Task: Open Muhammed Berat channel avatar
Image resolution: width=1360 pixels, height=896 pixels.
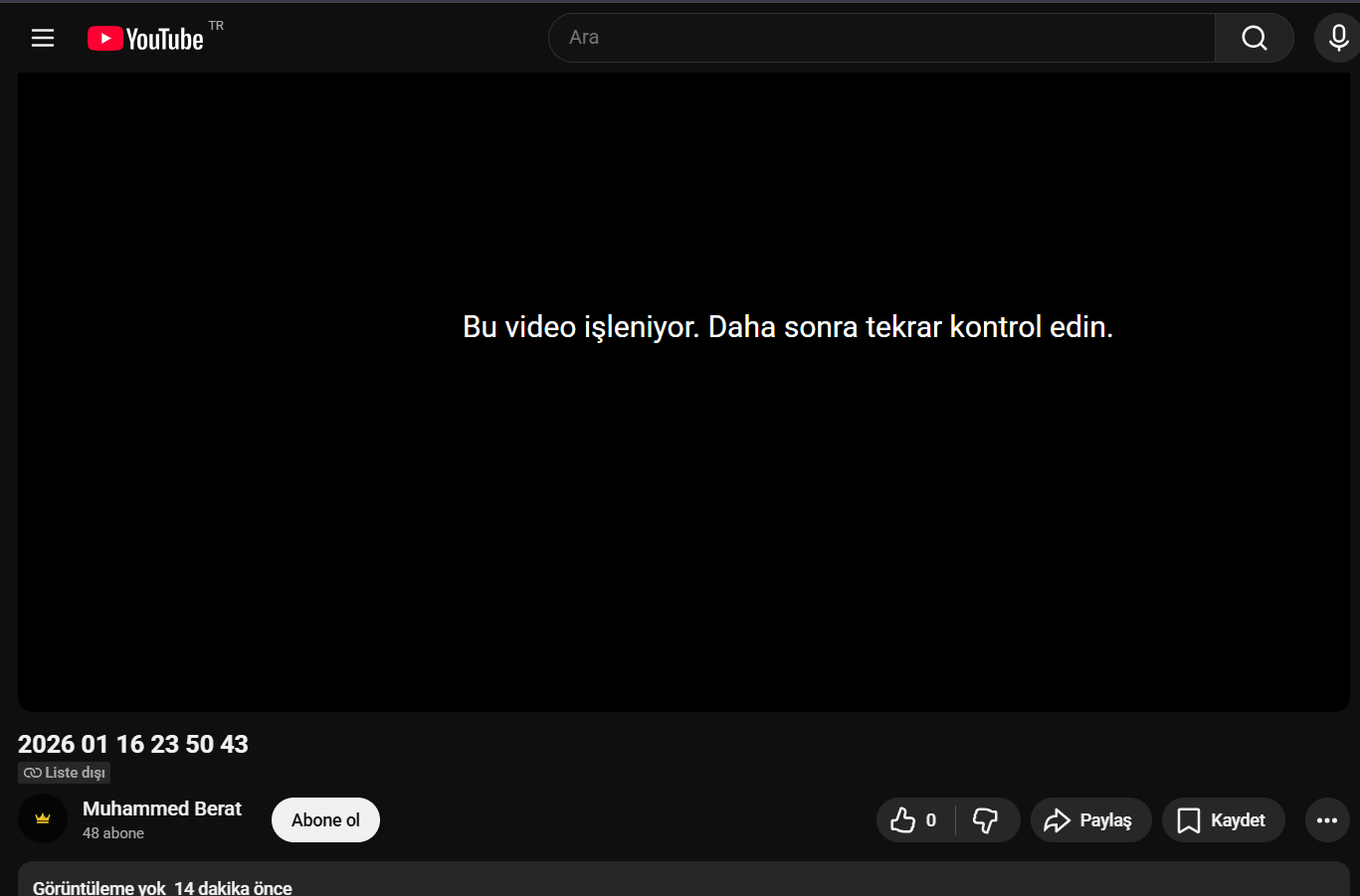Action: coord(43,819)
